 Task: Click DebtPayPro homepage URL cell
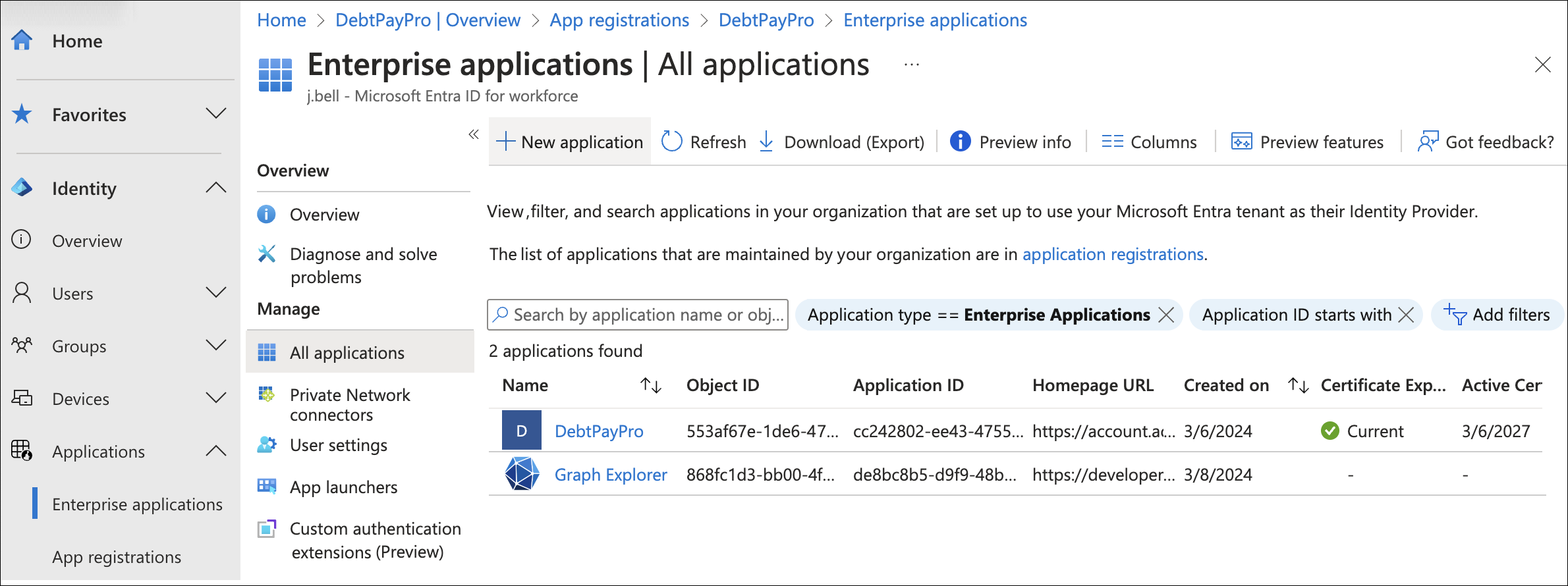pyautogui.click(x=1104, y=431)
